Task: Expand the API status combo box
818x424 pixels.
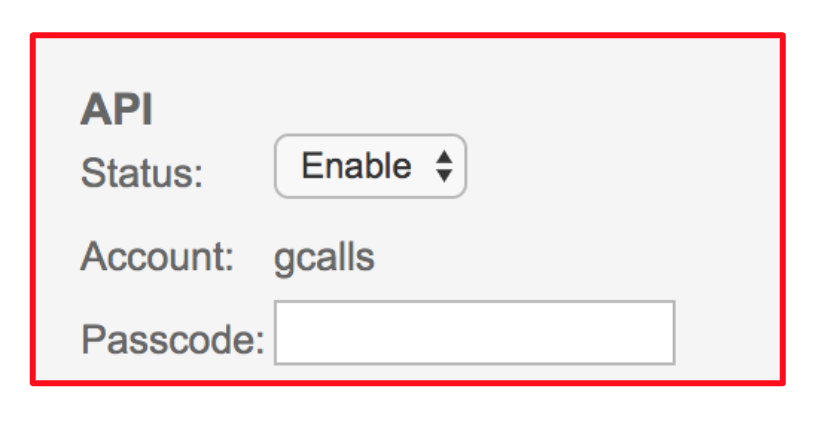Action: pos(370,166)
